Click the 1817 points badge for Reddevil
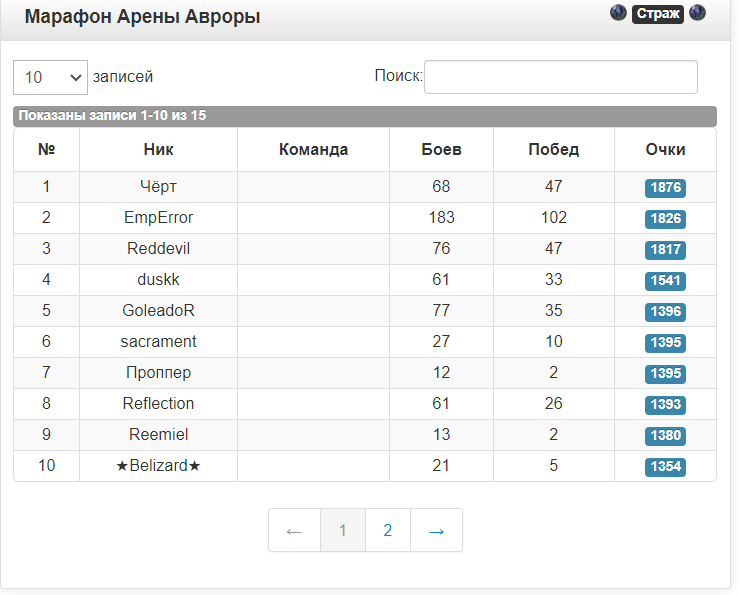Viewport: 739px width, 595px height. [665, 250]
